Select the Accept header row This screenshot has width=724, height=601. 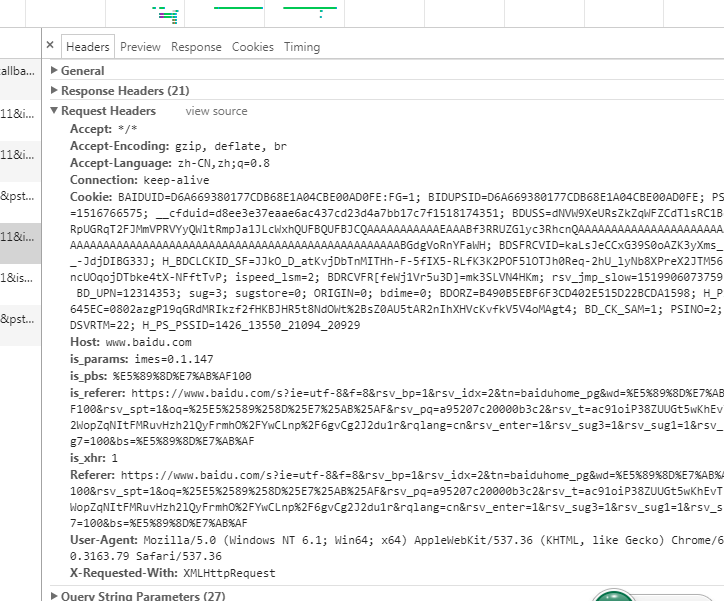[103, 129]
